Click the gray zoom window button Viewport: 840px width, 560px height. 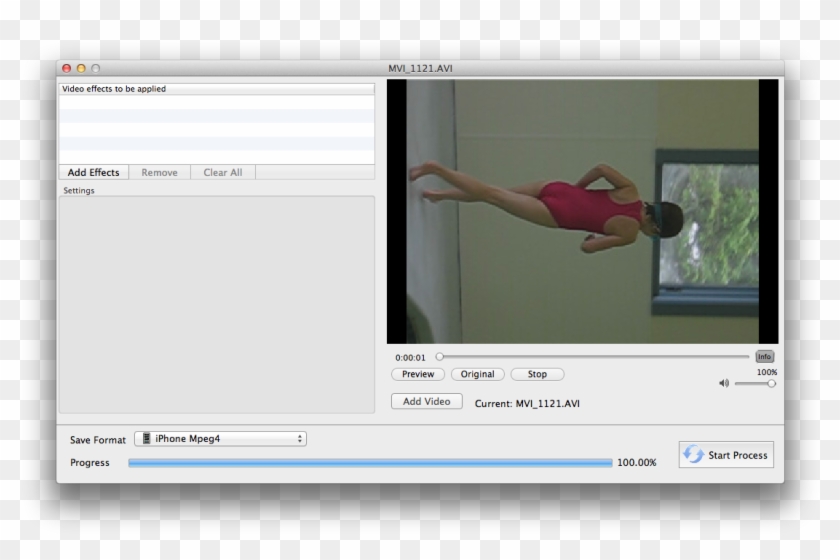coord(95,68)
